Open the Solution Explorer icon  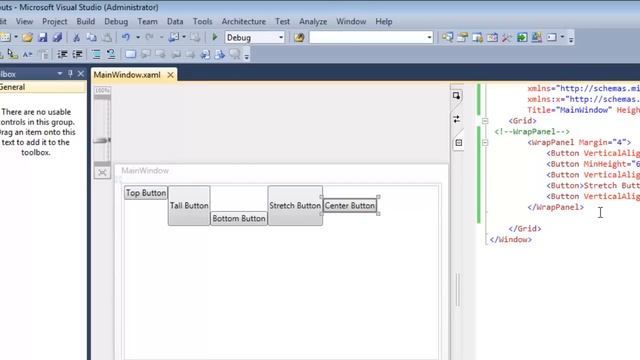(x=447, y=38)
